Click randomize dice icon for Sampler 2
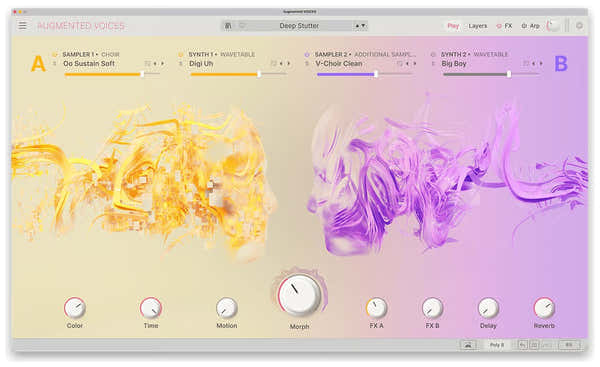600x367 pixels. [x=400, y=64]
